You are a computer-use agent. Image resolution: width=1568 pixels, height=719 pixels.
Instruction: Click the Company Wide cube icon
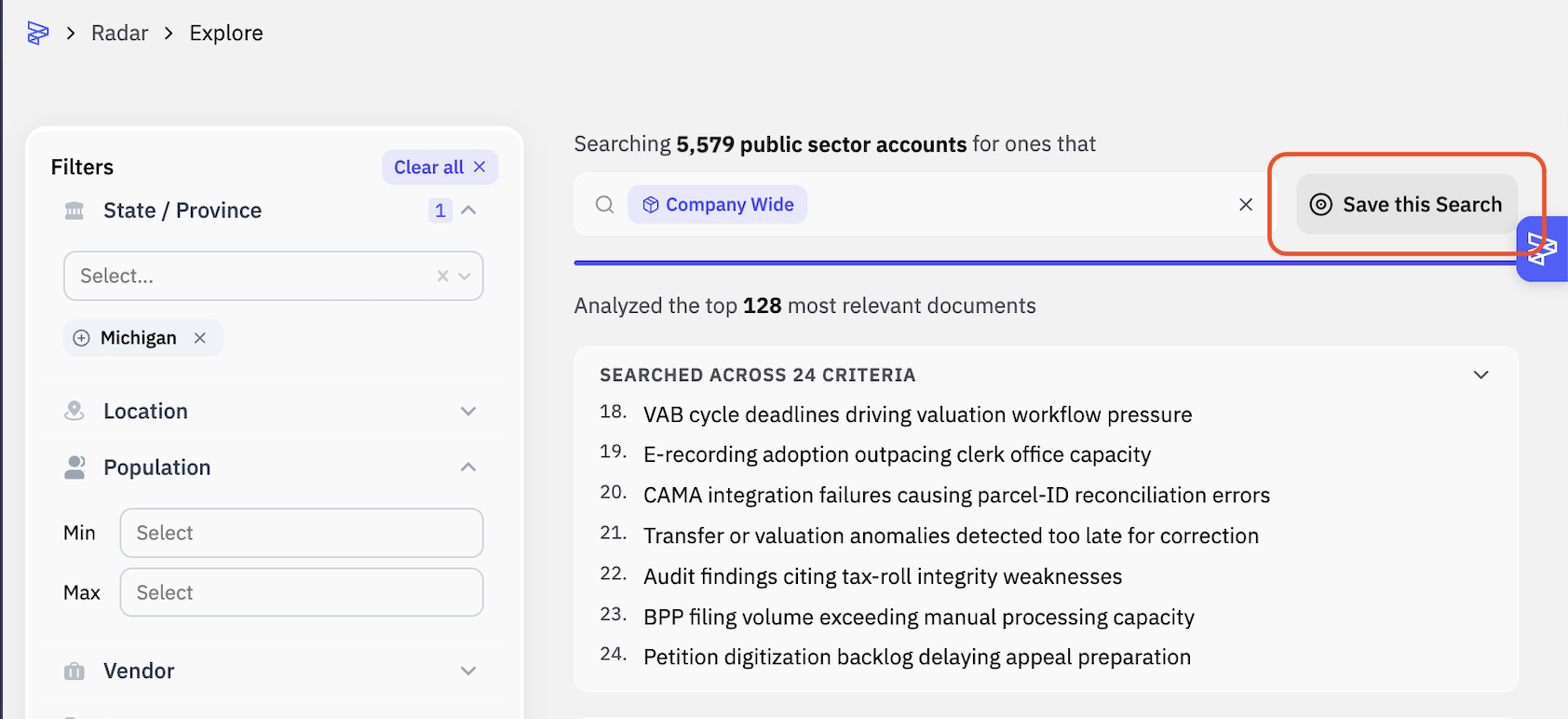click(x=651, y=205)
